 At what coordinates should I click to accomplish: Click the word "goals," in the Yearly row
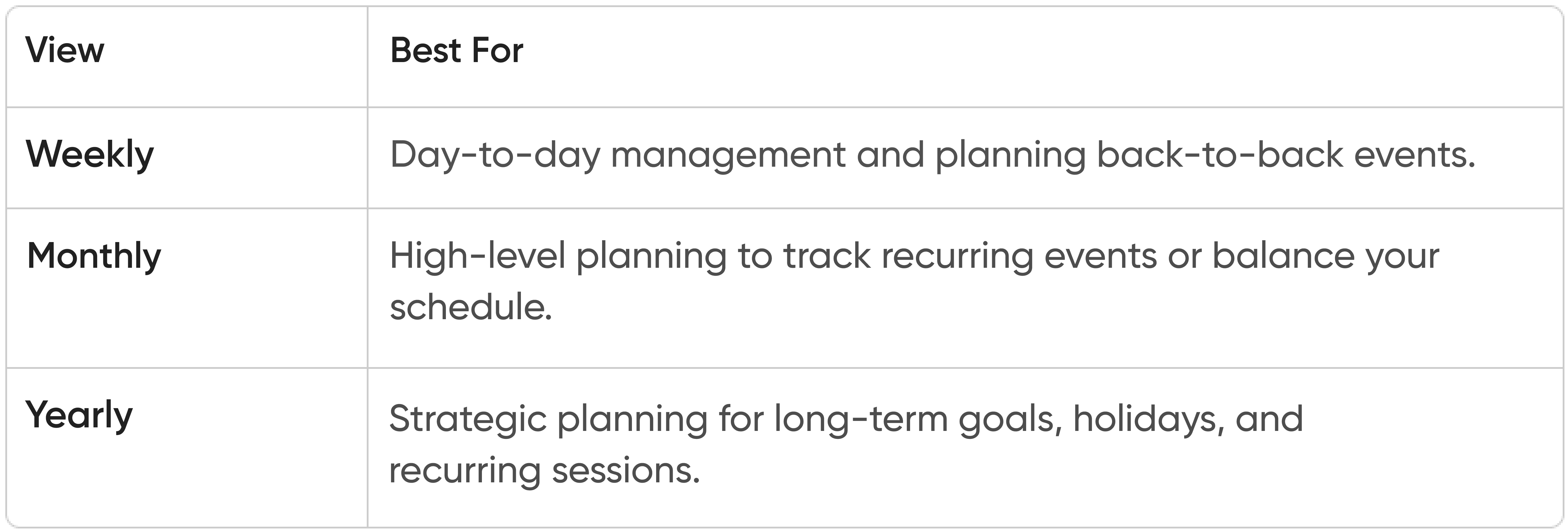pyautogui.click(x=1010, y=419)
